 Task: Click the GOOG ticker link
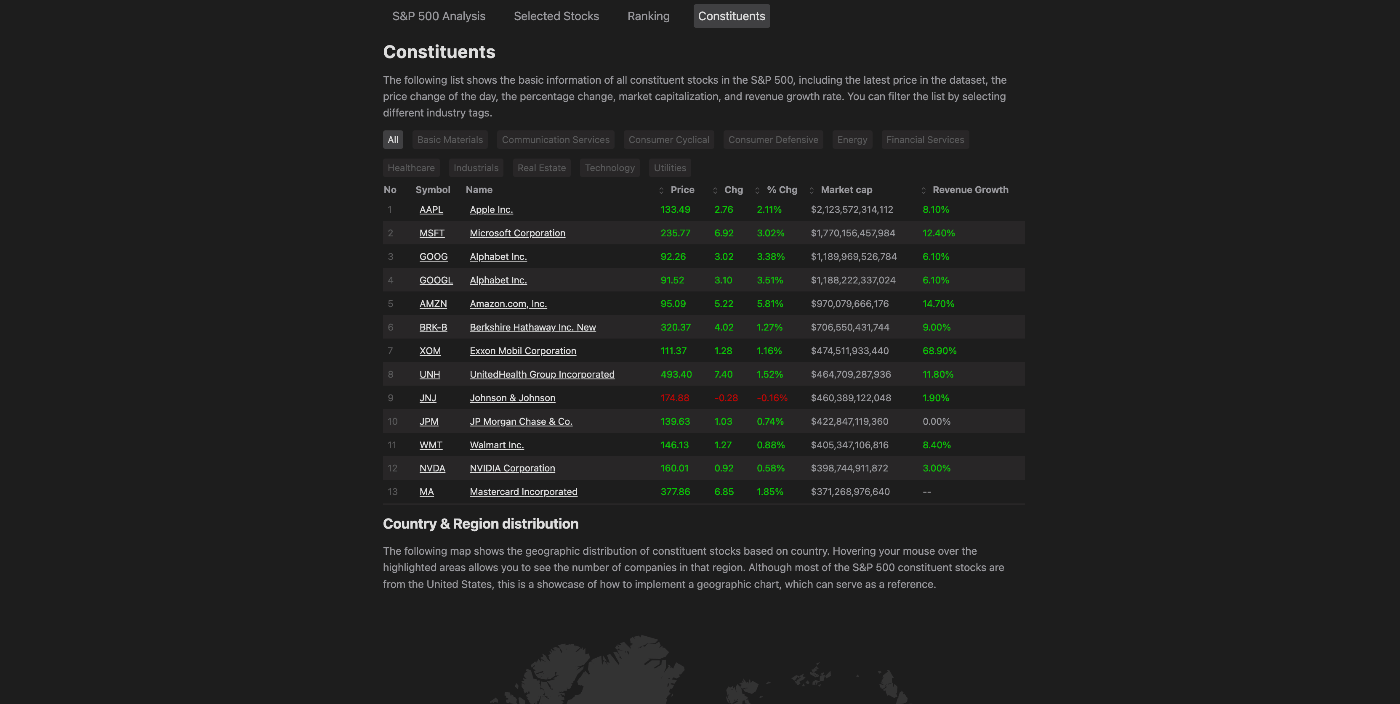pyautogui.click(x=434, y=257)
